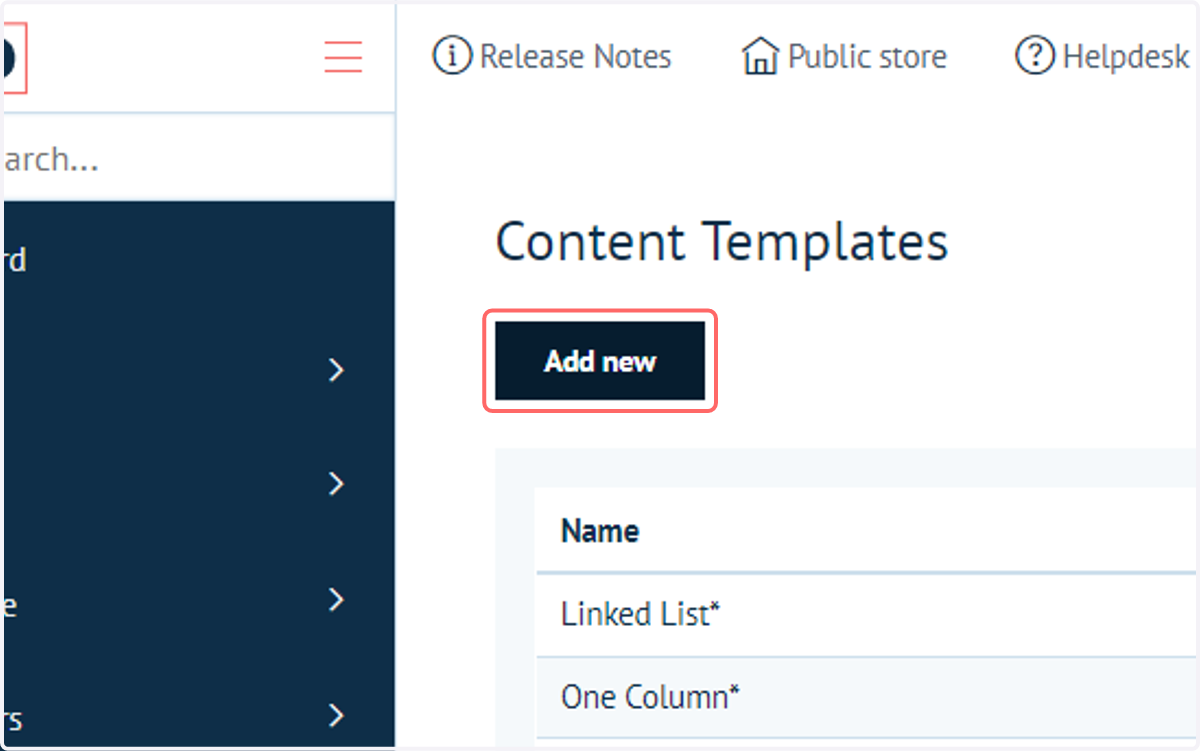Expand the sidebar item ending in 'rs'

pos(199,715)
